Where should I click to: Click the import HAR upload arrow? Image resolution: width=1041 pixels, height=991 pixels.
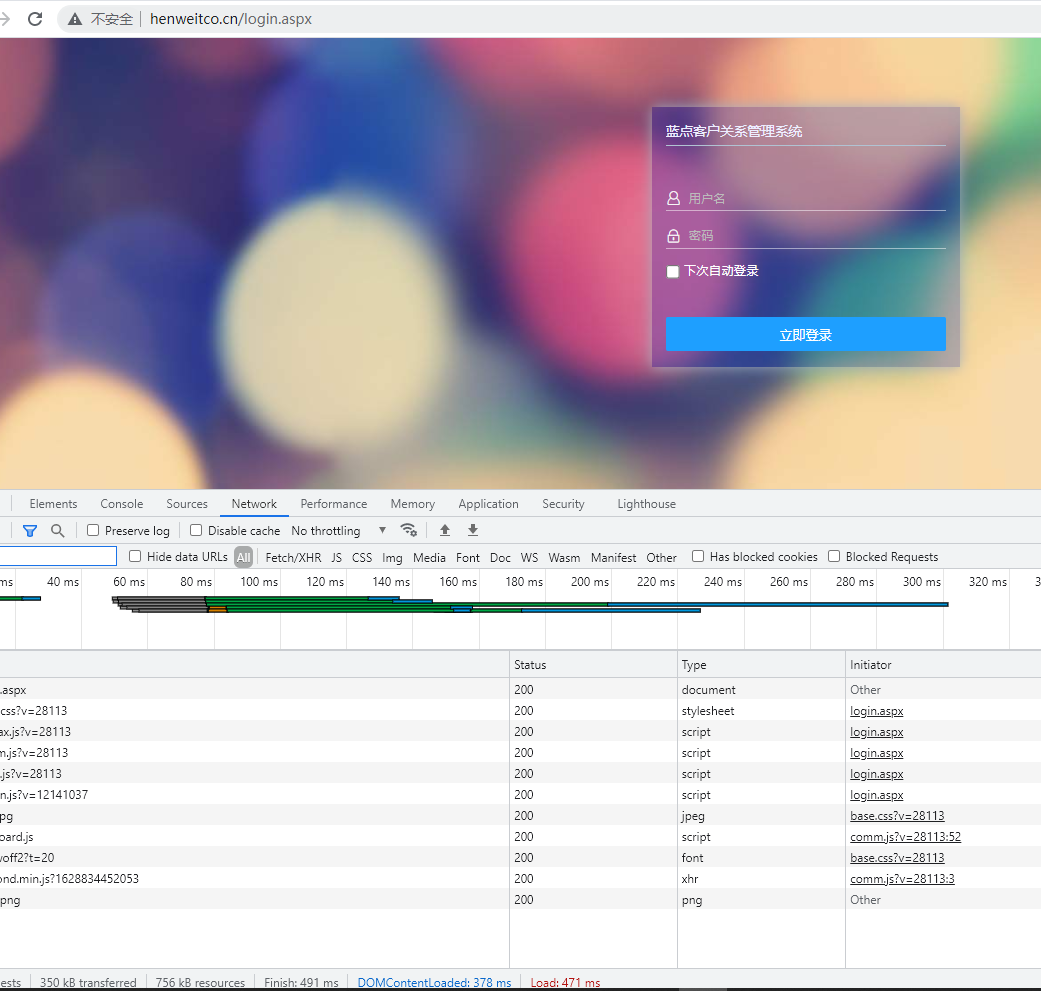click(x=445, y=530)
